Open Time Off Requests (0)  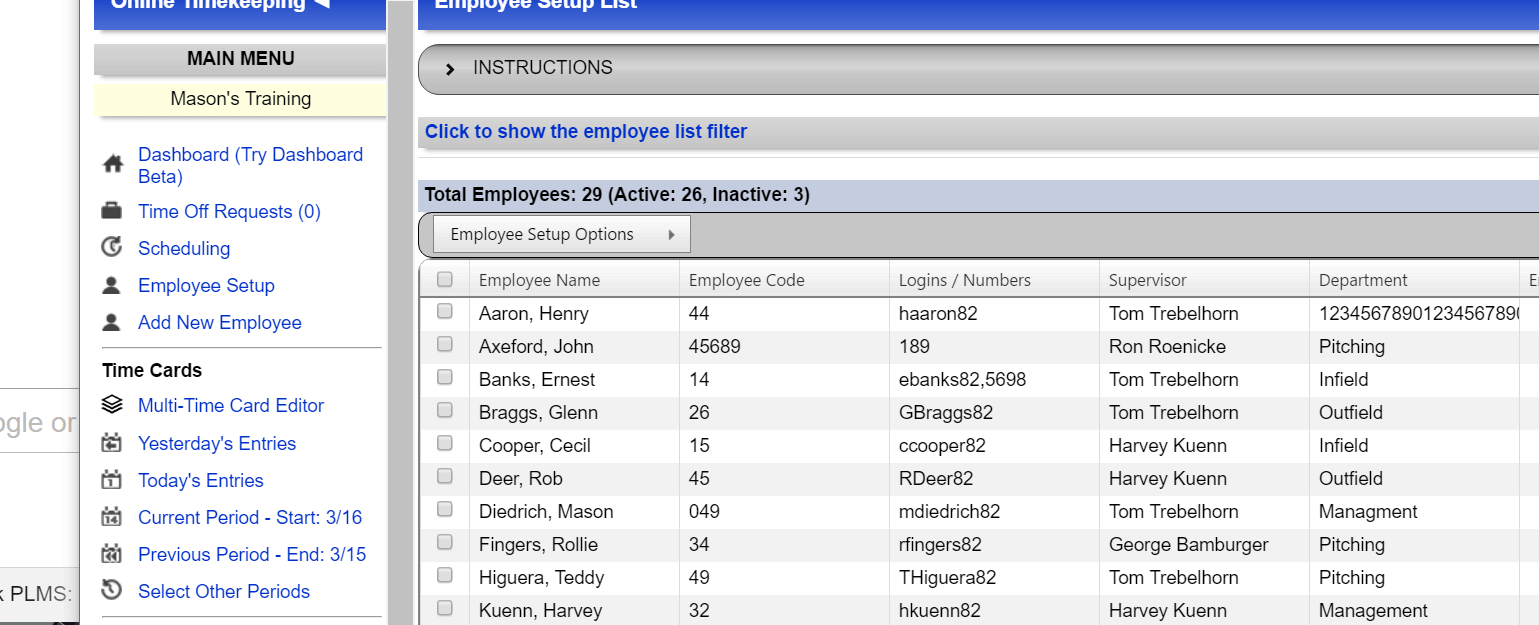tap(229, 211)
